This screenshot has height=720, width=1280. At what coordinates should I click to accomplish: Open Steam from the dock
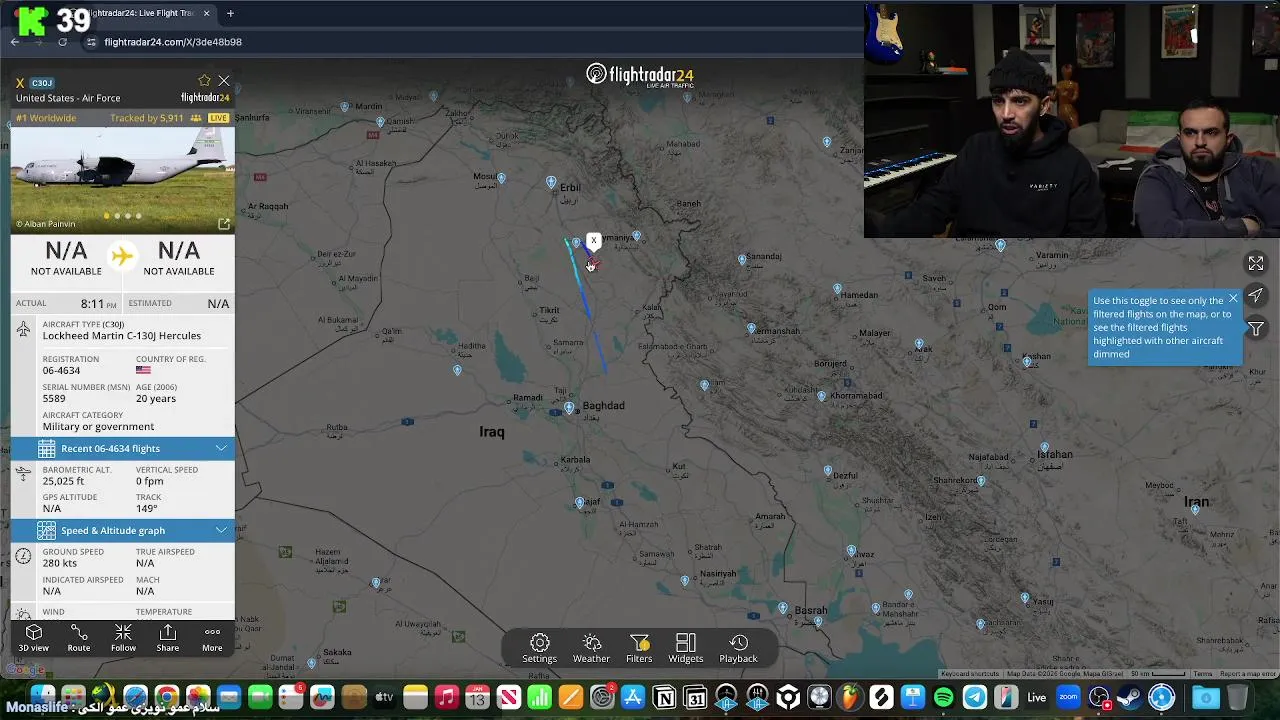coord(1130,697)
